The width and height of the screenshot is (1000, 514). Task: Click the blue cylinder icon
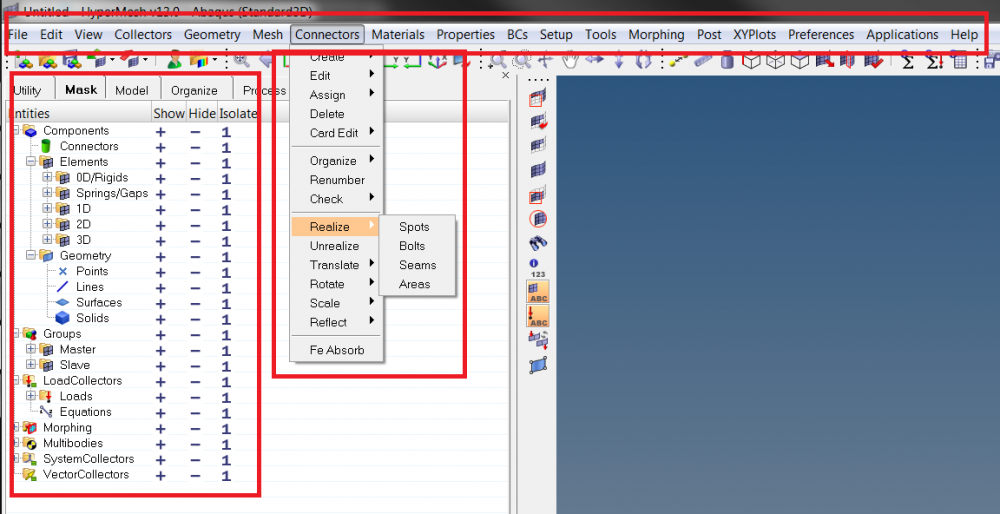pyautogui.click(x=727, y=61)
